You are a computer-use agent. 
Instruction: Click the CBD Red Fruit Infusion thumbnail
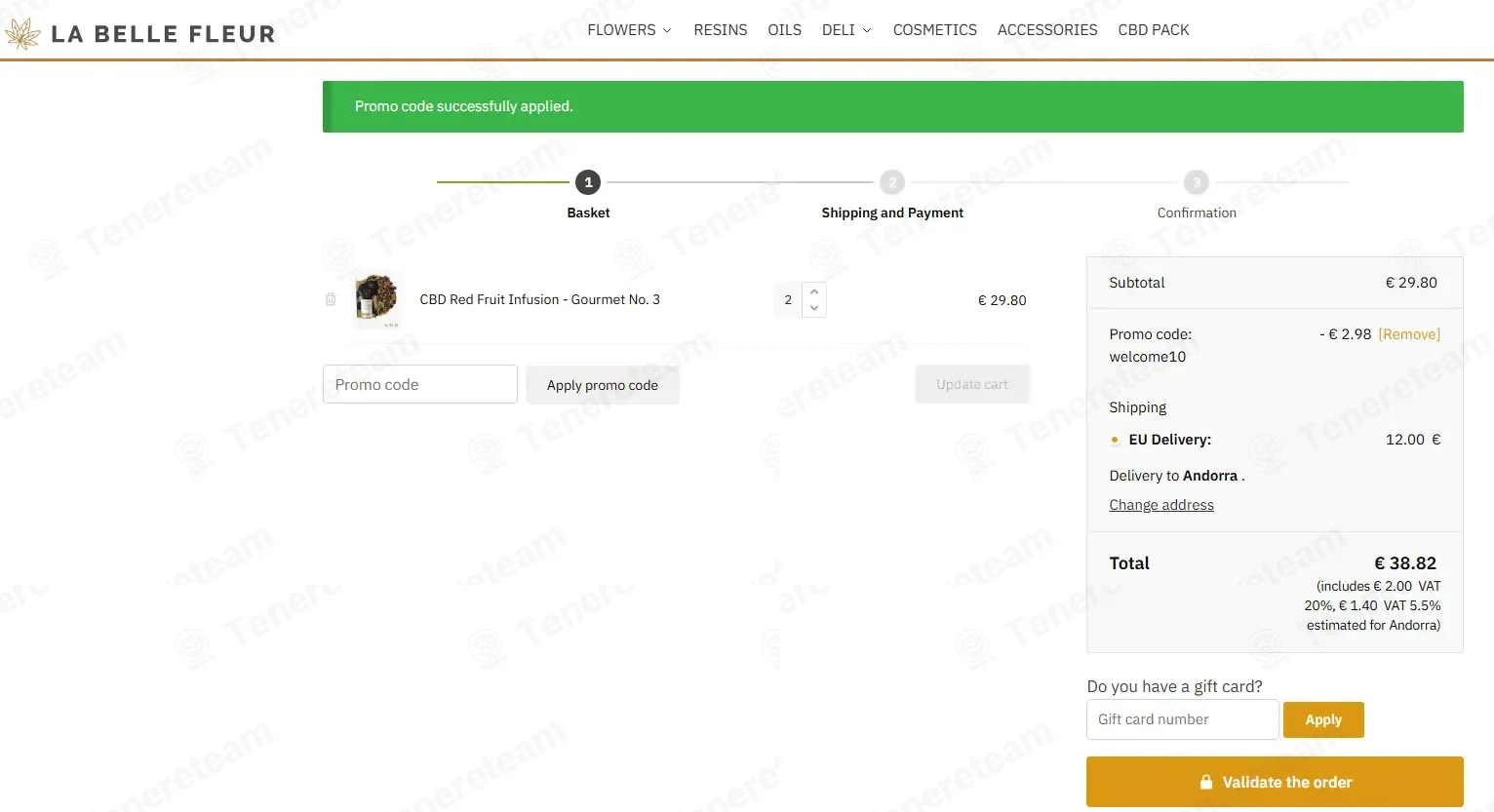376,298
